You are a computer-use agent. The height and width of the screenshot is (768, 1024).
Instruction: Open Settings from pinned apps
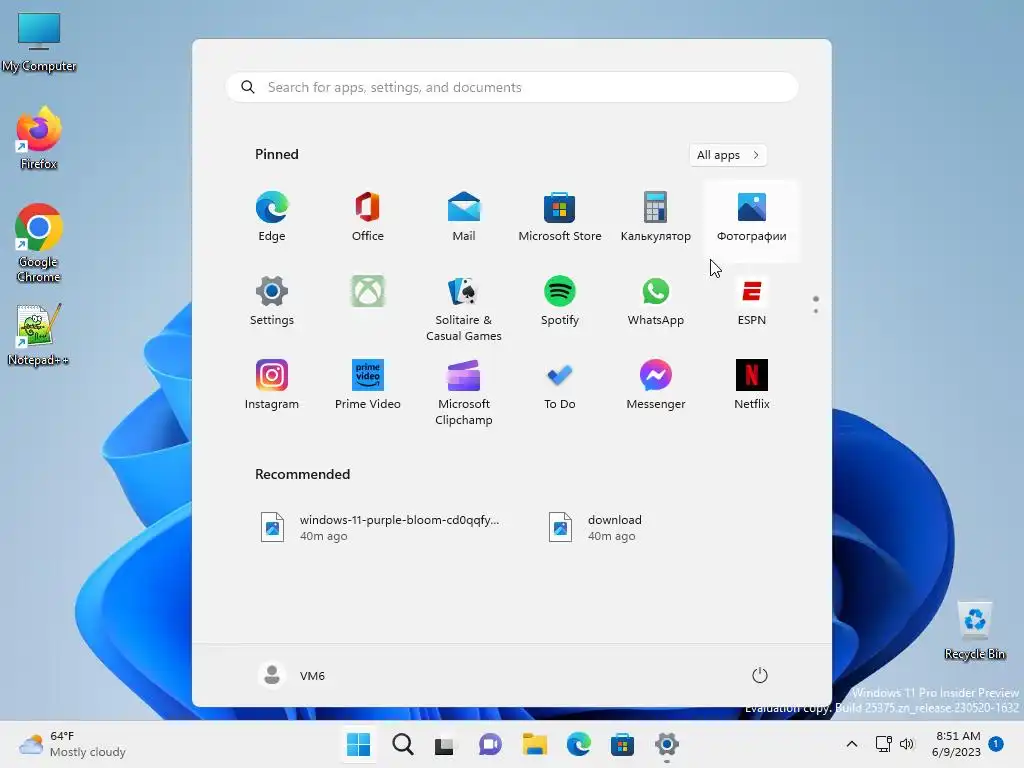(272, 300)
